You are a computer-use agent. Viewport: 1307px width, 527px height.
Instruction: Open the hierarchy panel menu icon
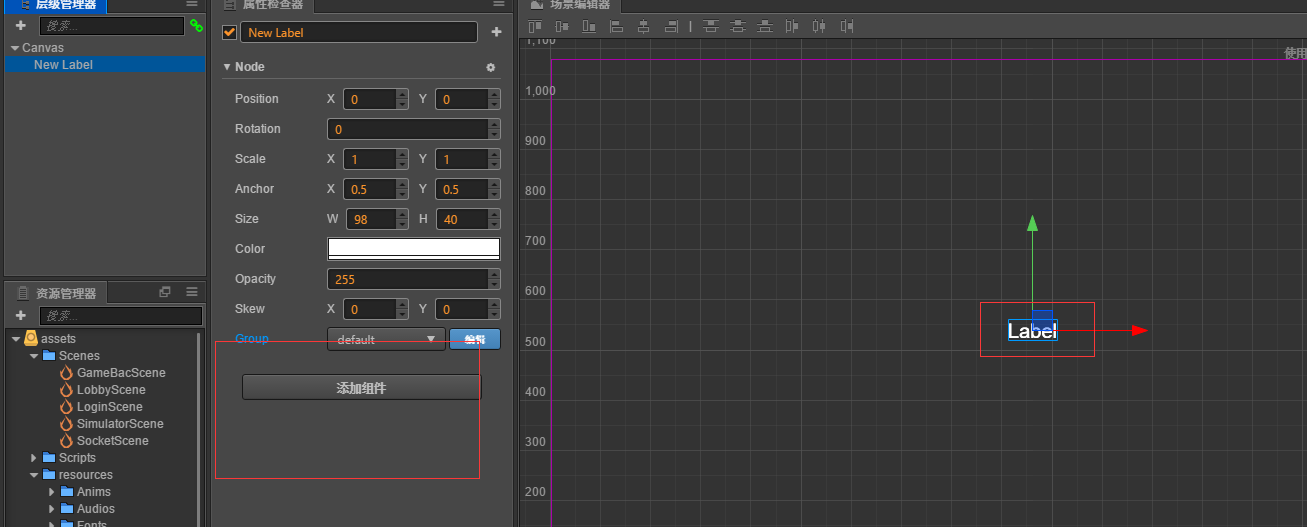192,4
